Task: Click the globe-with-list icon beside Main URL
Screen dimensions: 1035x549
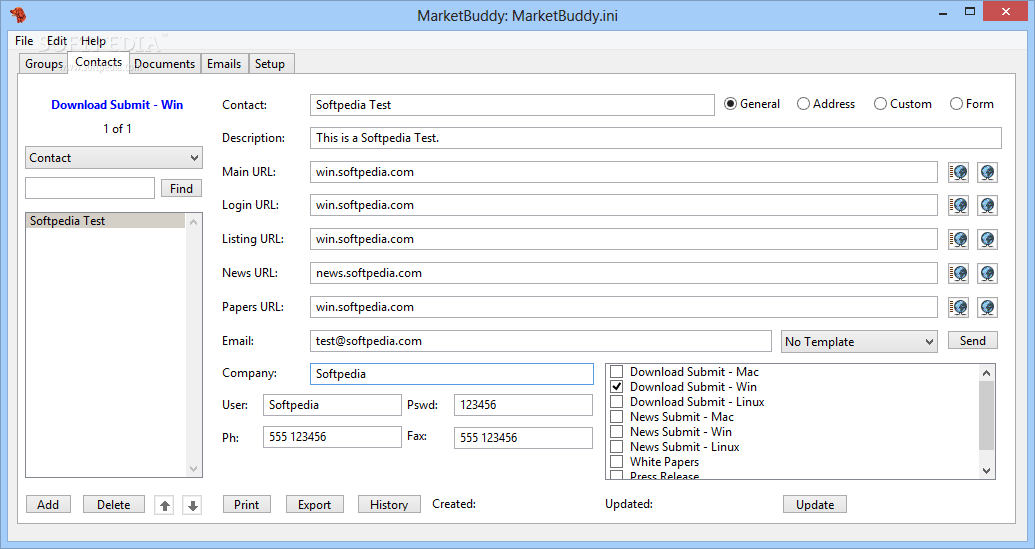Action: point(958,172)
